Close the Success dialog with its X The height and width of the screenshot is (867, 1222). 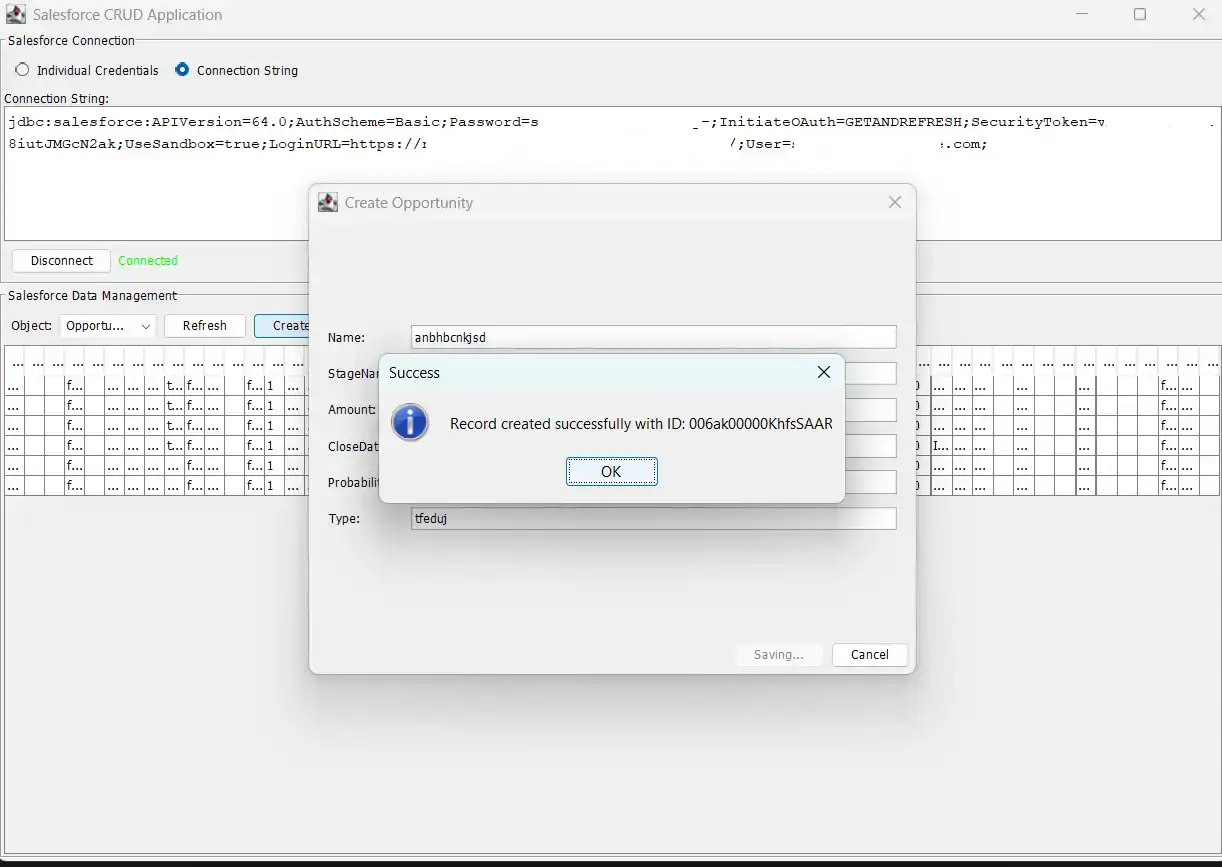click(823, 372)
